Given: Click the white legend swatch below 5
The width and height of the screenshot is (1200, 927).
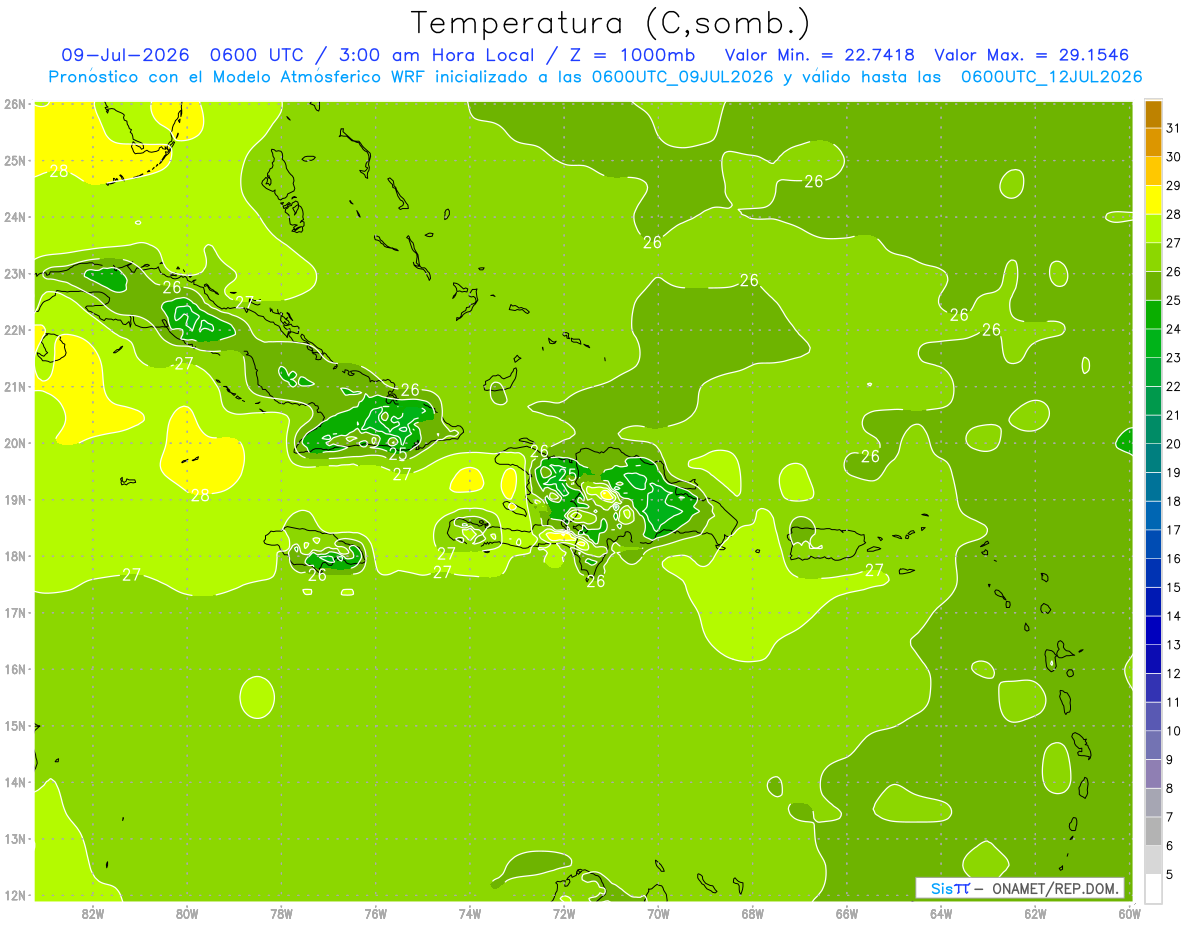Looking at the screenshot, I should [1153, 888].
